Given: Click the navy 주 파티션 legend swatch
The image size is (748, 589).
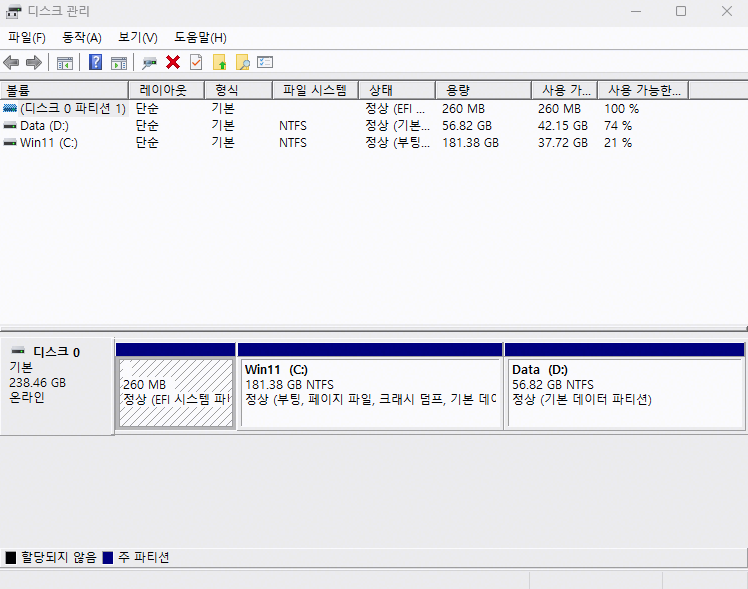Looking at the screenshot, I should 108,558.
